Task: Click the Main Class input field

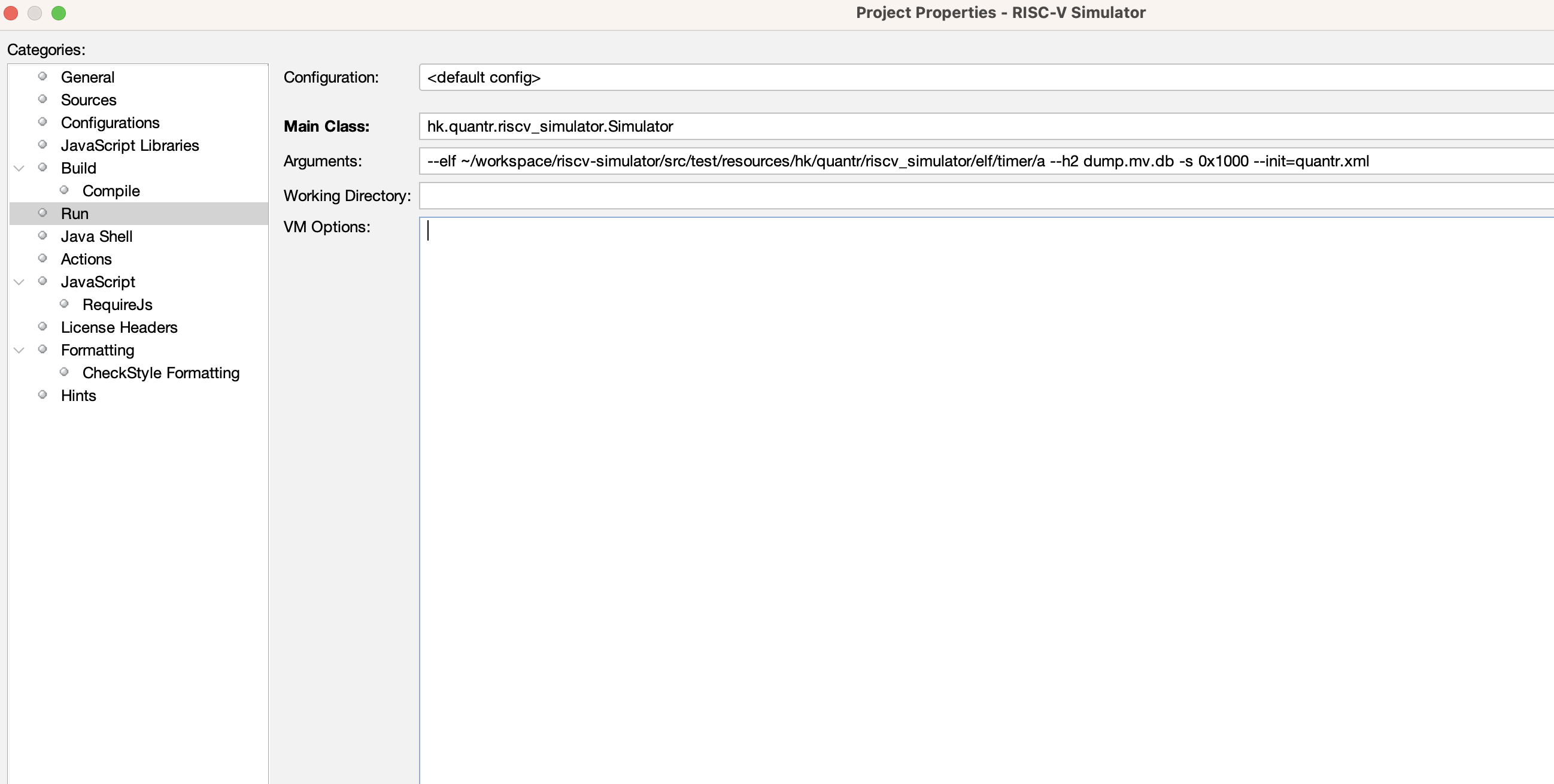Action: 987,126
